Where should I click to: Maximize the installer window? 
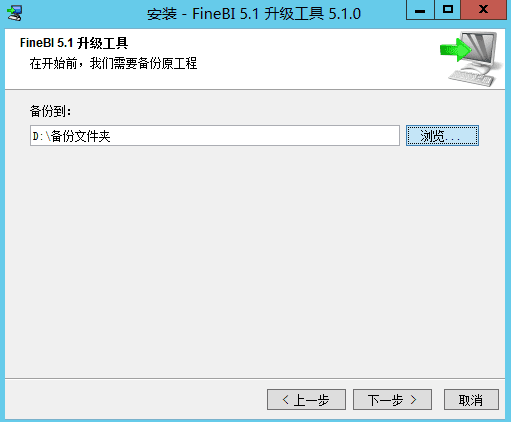[448, 10]
